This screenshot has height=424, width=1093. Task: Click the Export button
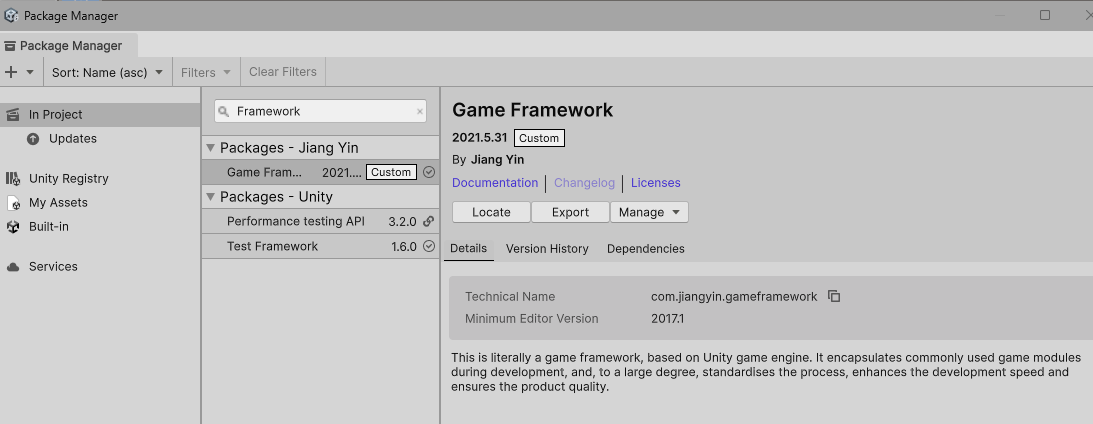point(570,212)
